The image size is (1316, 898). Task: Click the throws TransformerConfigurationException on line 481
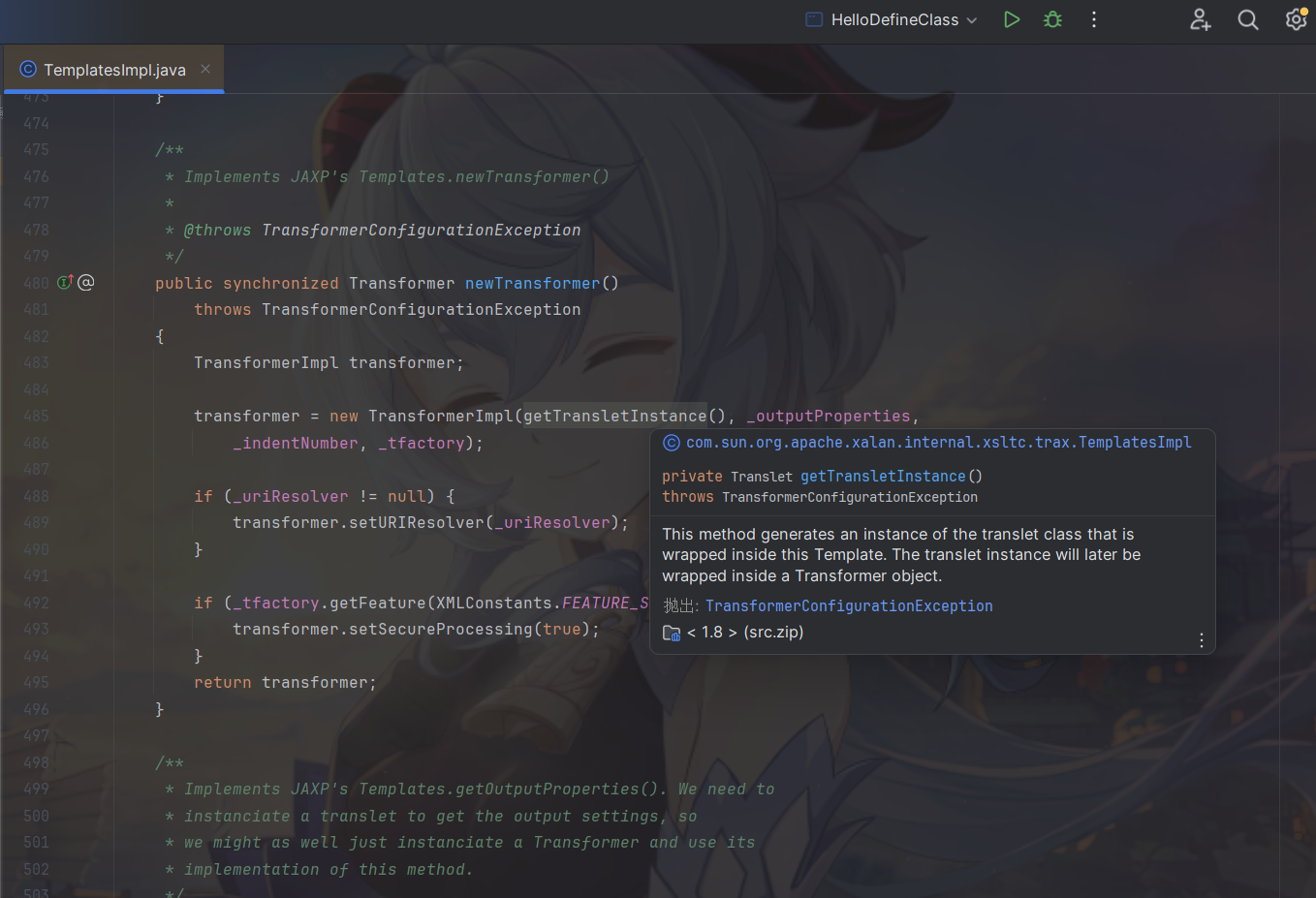coord(388,310)
